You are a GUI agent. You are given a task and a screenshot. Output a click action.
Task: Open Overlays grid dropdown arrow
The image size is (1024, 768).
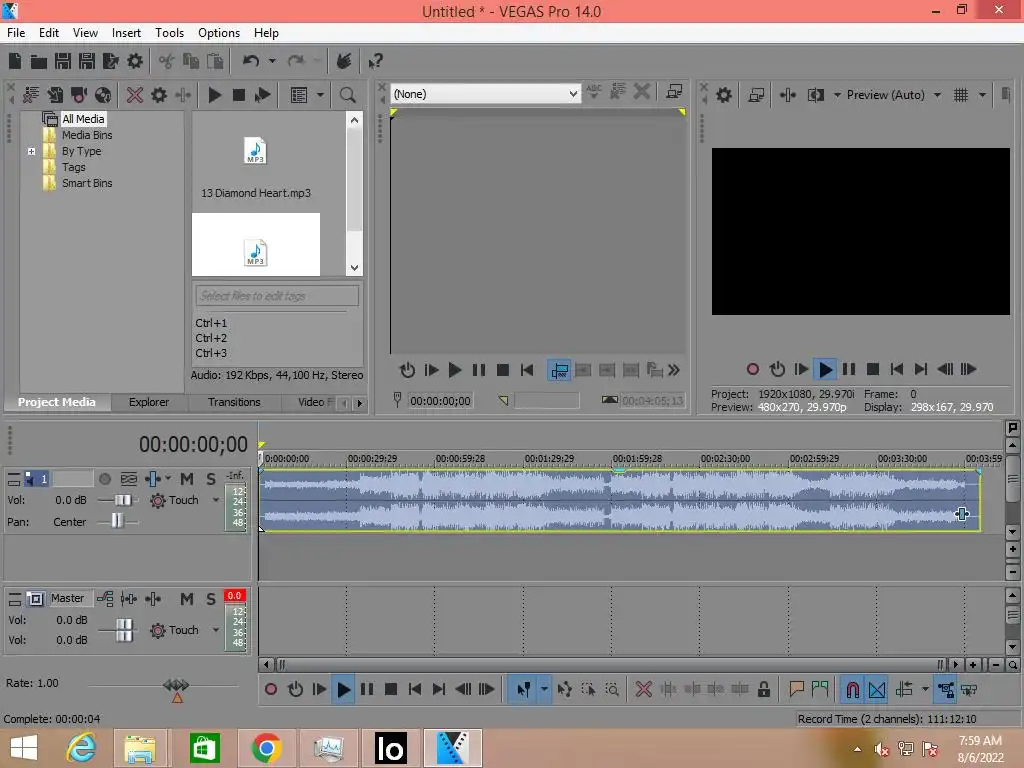pyautogui.click(x=982, y=95)
